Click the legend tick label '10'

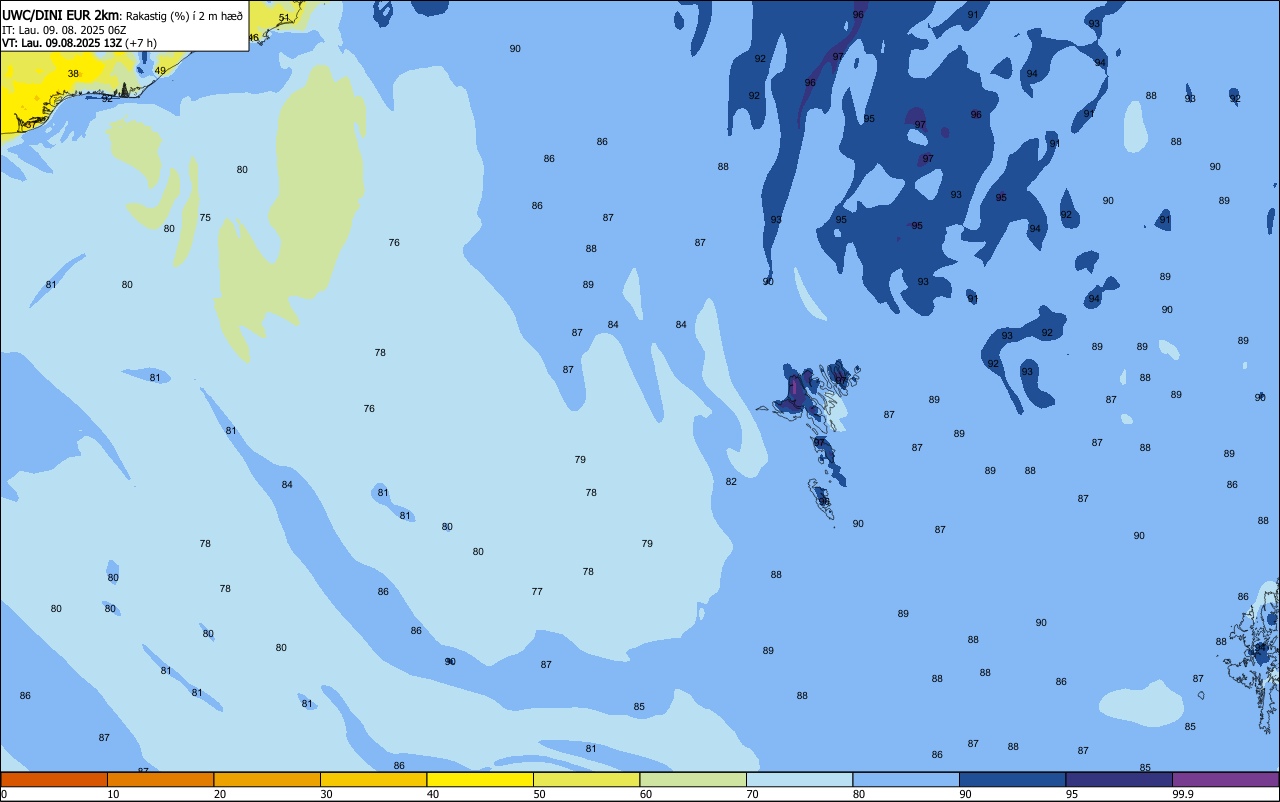113,794
